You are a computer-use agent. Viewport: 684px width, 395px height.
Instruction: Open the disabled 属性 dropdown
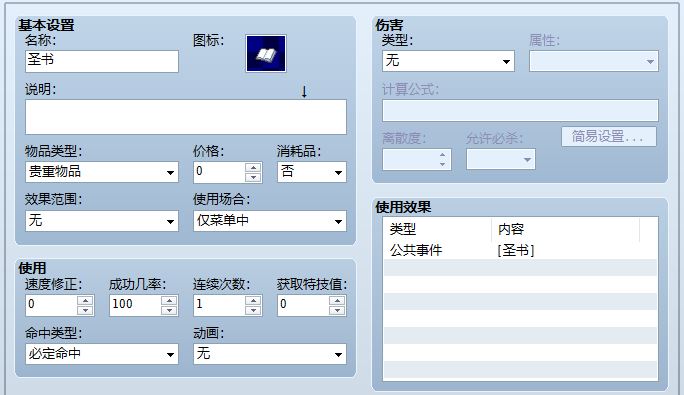(x=594, y=61)
